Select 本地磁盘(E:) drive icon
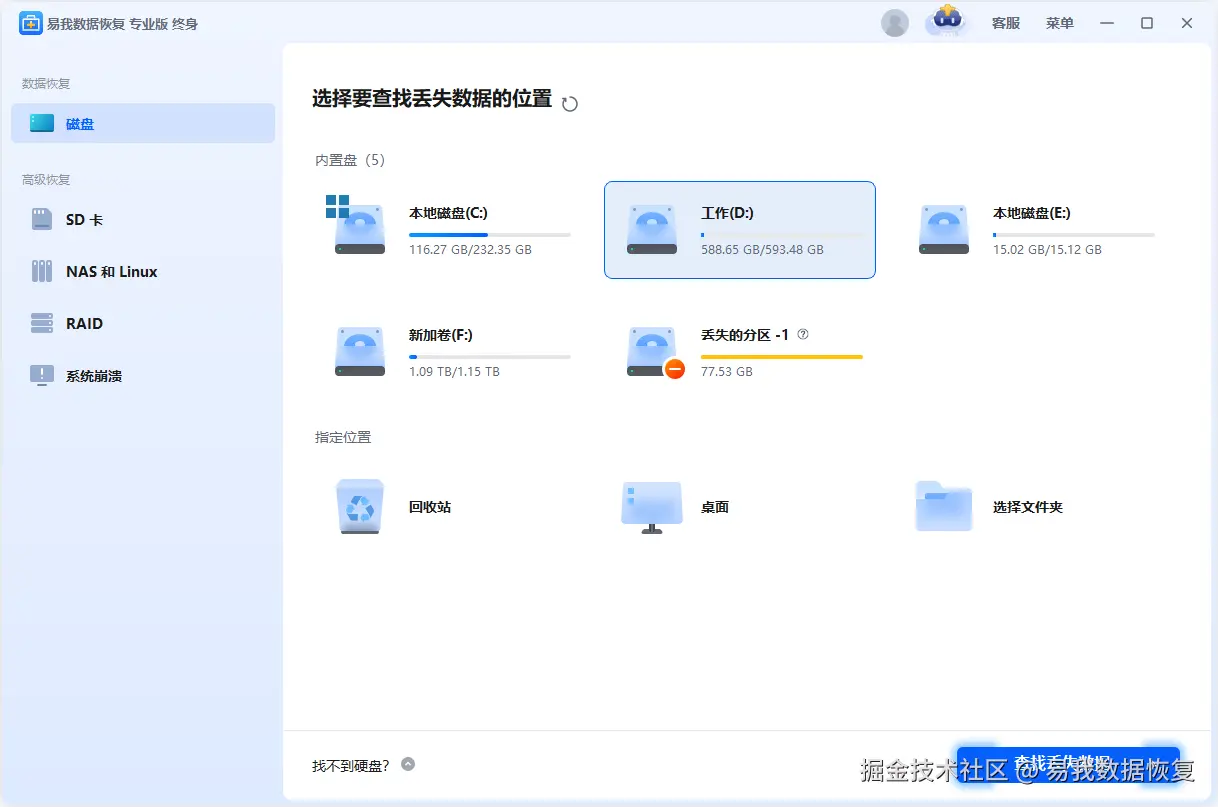This screenshot has width=1218, height=807. tap(944, 229)
